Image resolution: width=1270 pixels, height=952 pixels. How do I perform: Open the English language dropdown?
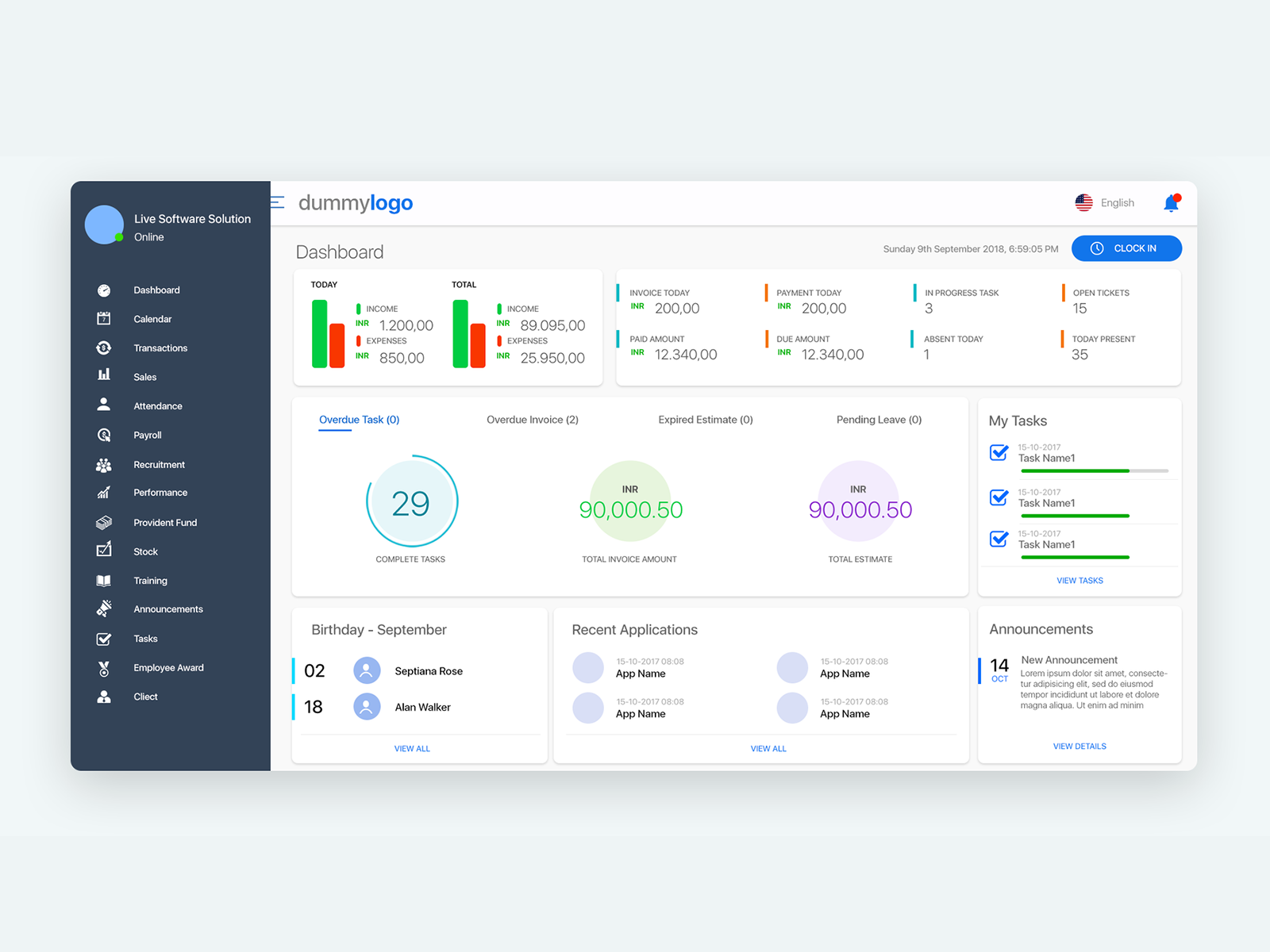(x=1117, y=202)
